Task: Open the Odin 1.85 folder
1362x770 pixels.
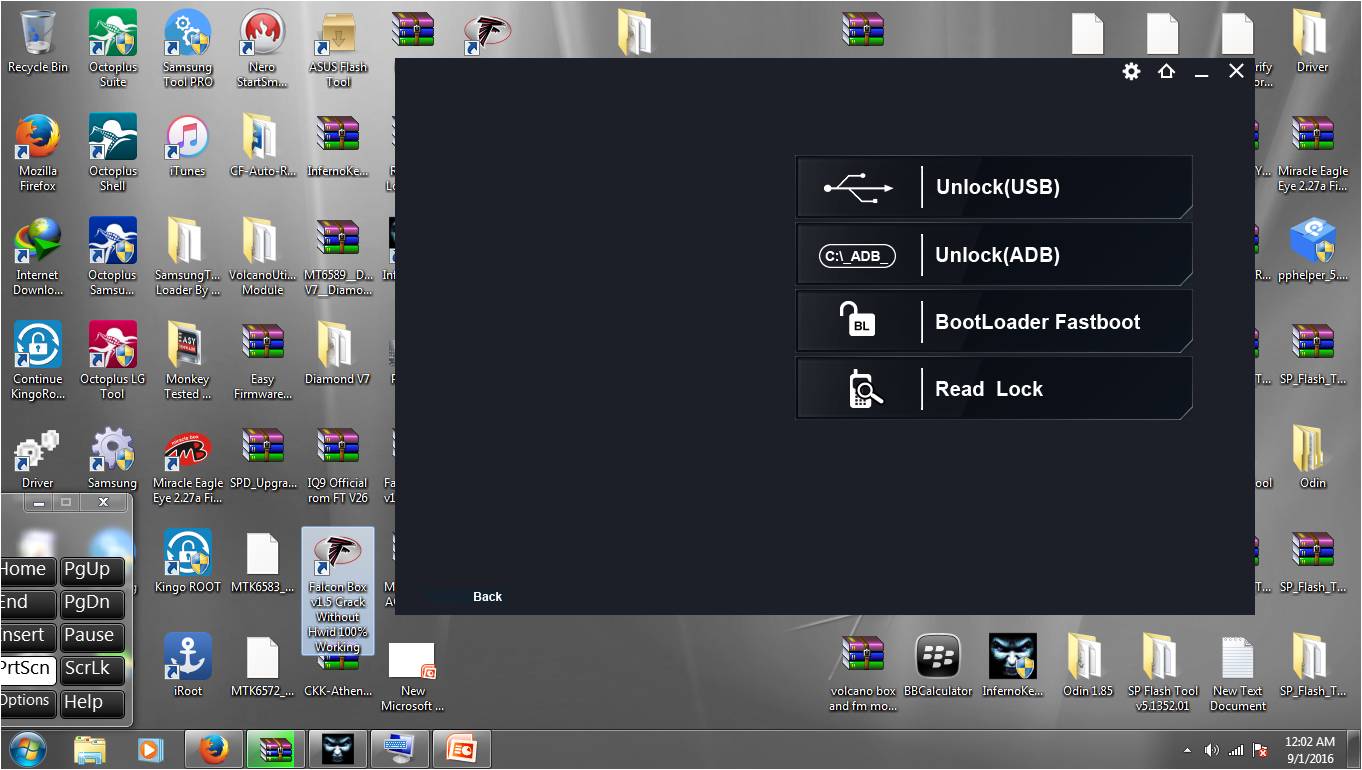Action: [x=1088, y=666]
